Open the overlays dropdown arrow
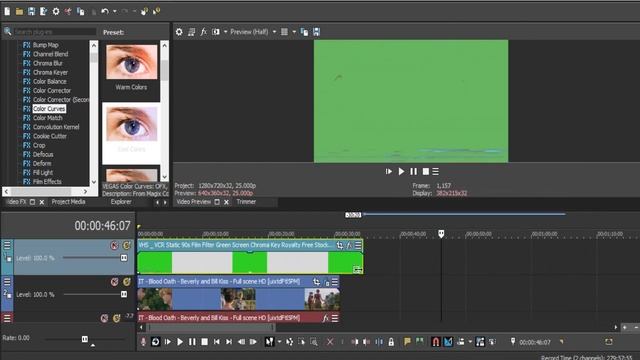This screenshot has height=360, width=640. (294, 32)
